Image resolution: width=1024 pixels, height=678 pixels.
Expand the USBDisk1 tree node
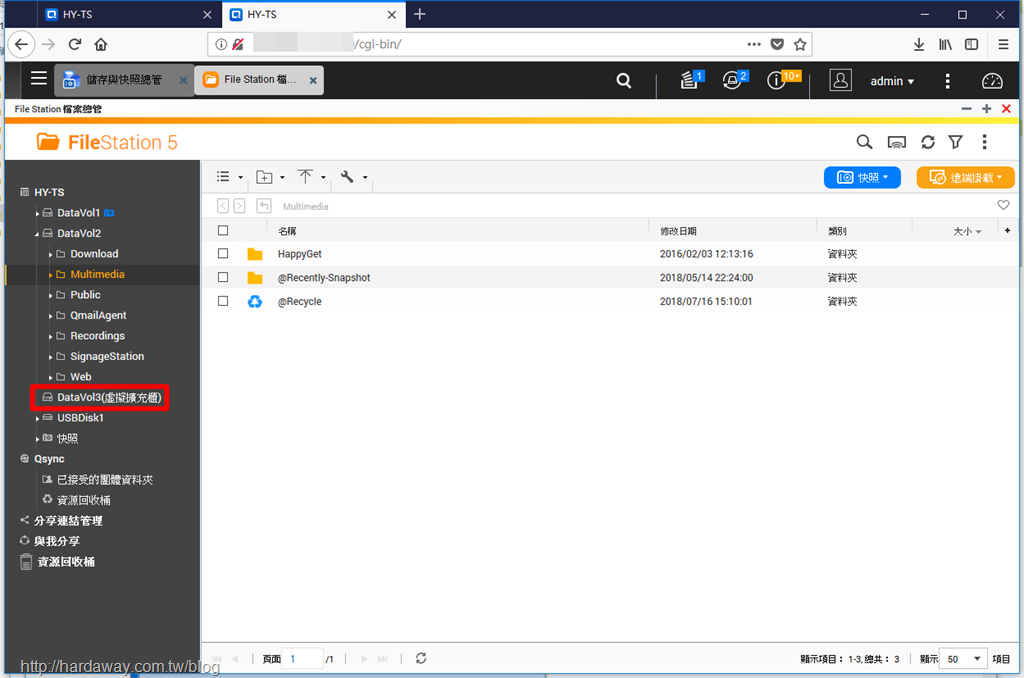[37, 419]
